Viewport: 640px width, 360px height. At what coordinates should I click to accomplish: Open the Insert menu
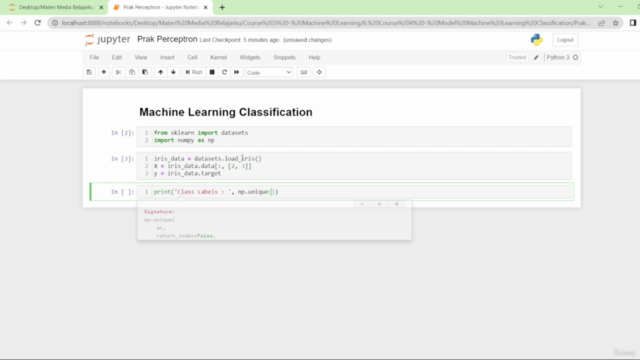pos(167,58)
